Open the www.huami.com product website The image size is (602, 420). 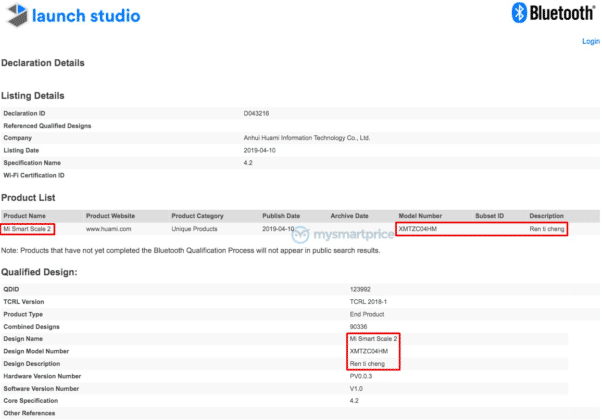coord(109,229)
